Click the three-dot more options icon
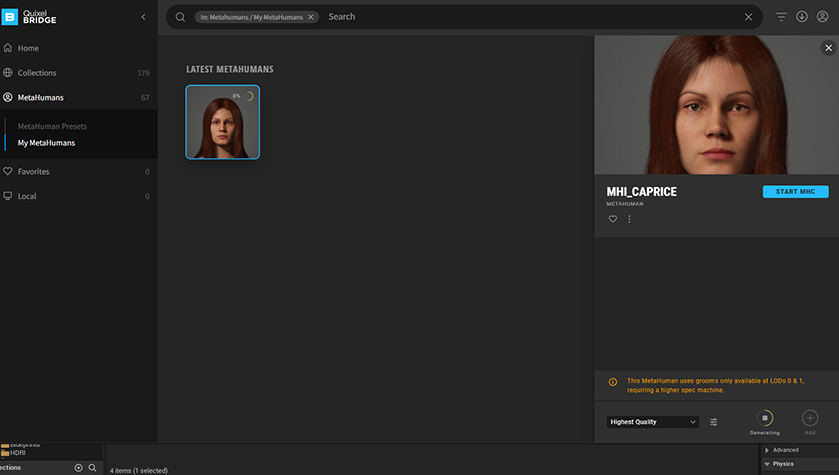839x475 pixels. pos(629,219)
